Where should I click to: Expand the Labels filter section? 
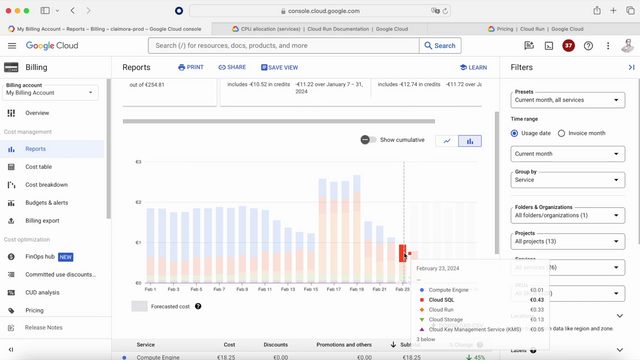(x=620, y=350)
